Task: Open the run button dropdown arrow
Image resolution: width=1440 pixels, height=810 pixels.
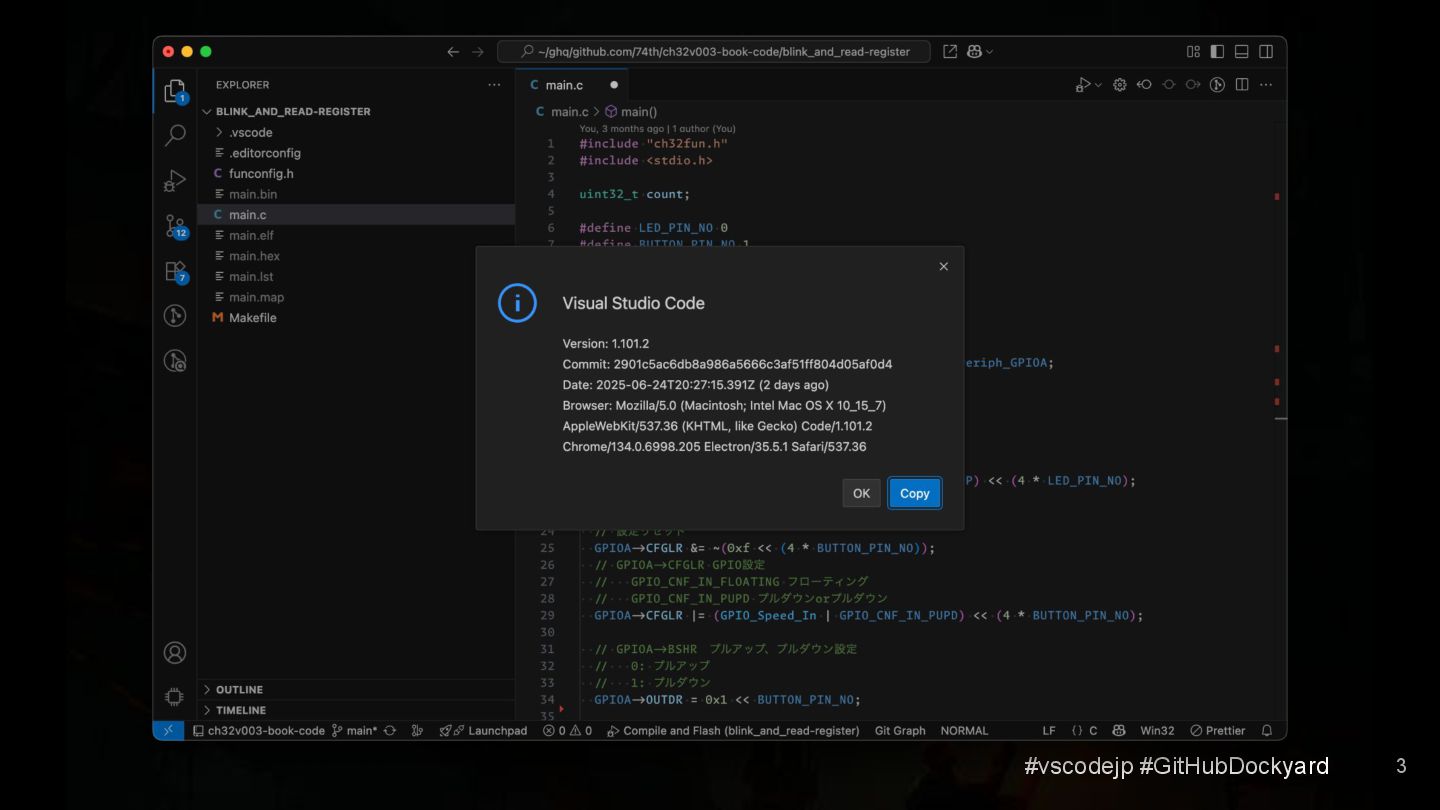Action: [x=1098, y=85]
